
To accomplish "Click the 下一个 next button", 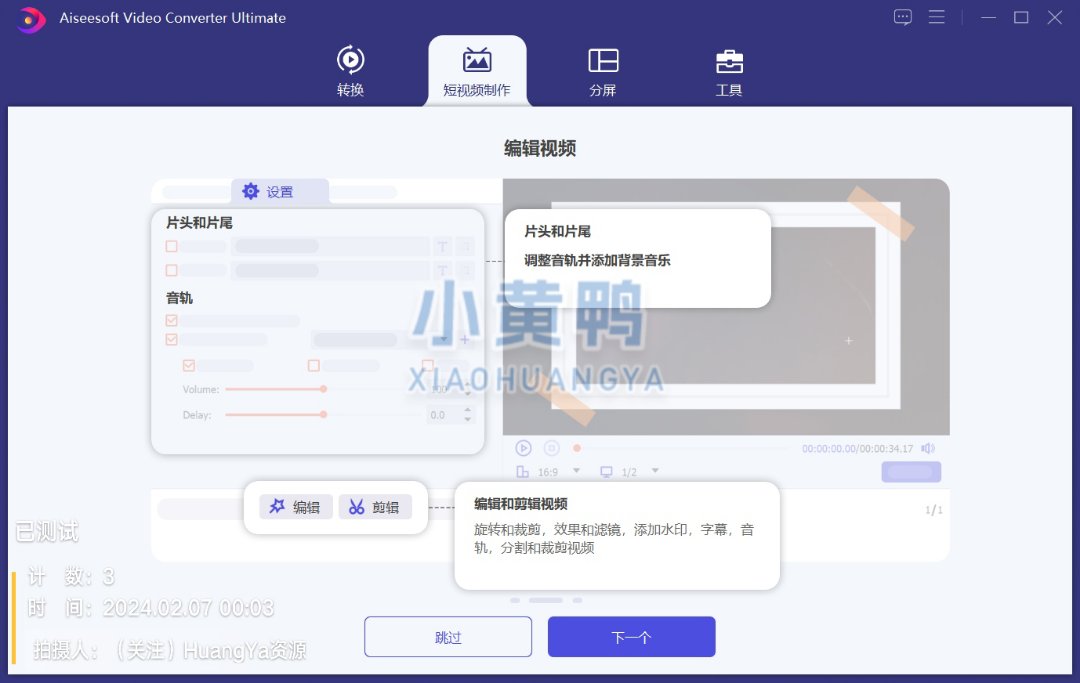I will click(x=631, y=637).
